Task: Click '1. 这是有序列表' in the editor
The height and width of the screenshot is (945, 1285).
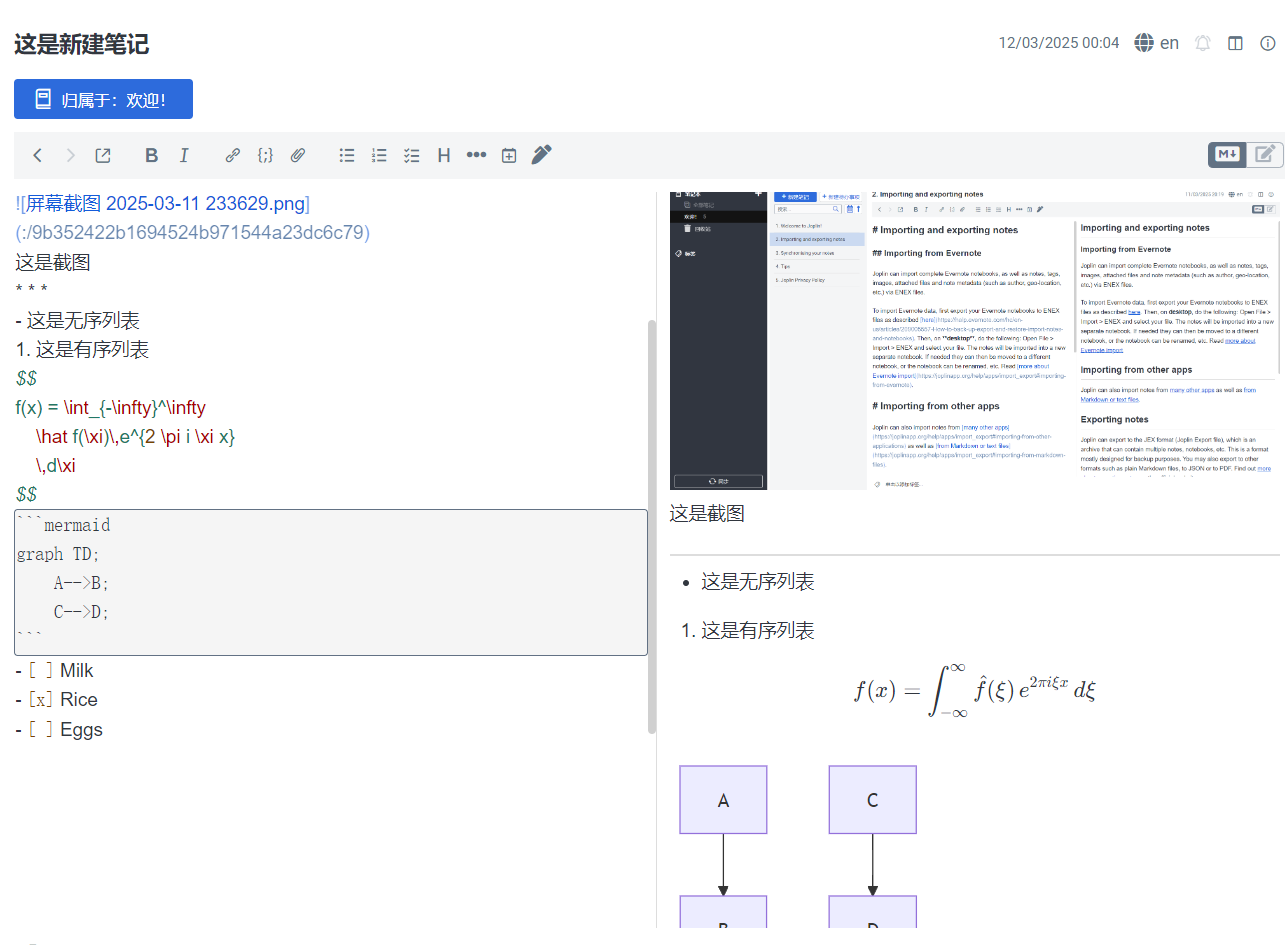Action: click(x=82, y=350)
